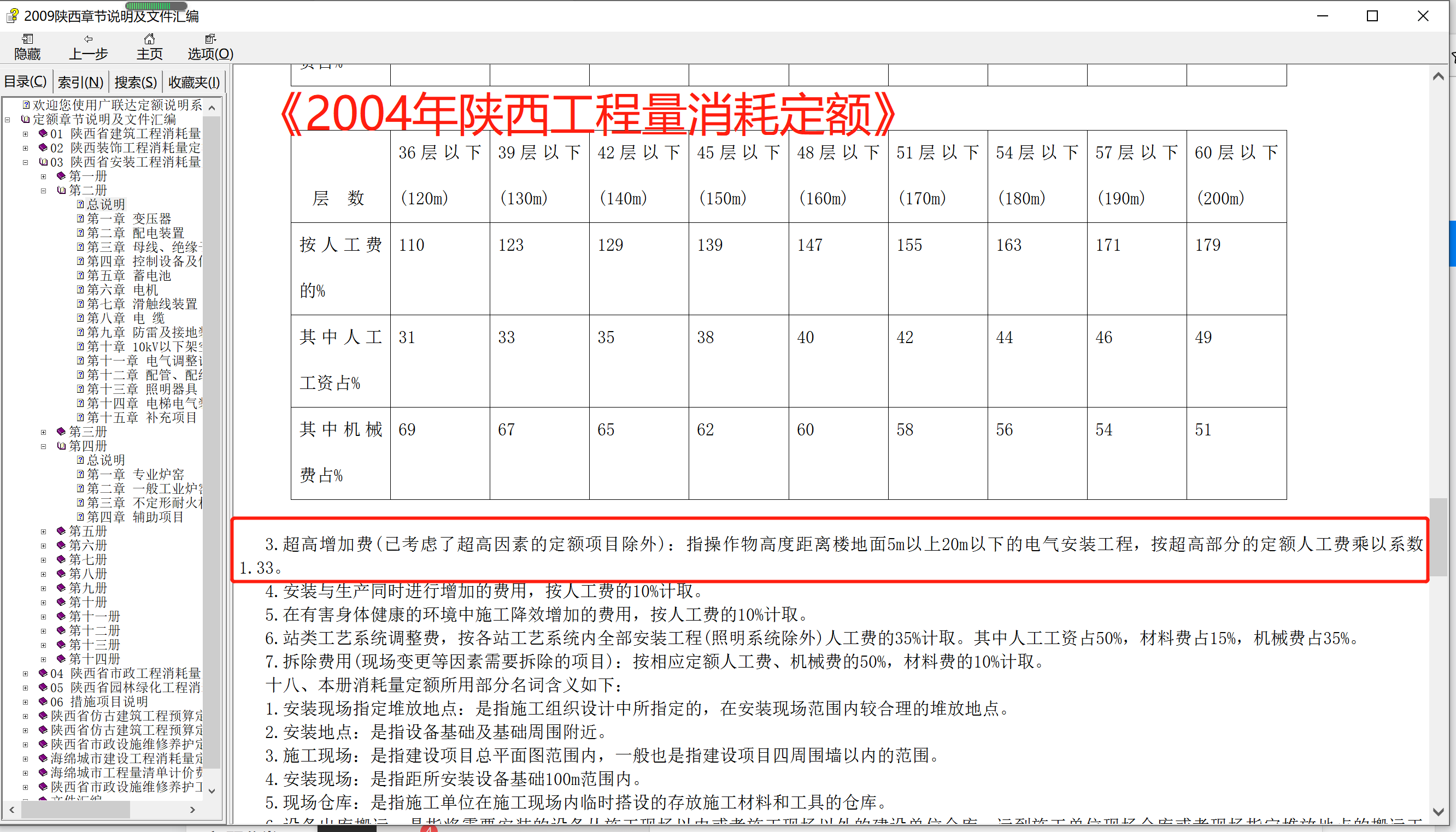
Task: Collapse the 第二册 tree node
Action: click(x=43, y=191)
